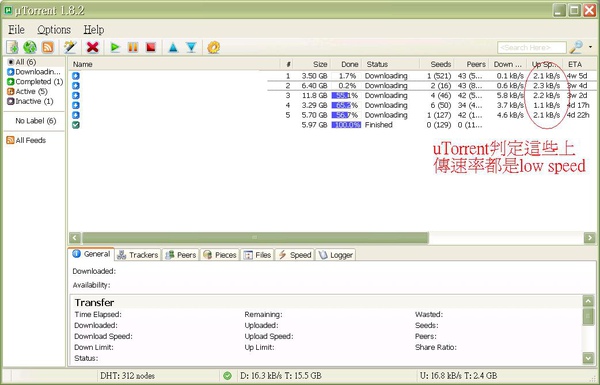600x385 pixels.
Task: Switch to the General tab
Action: [x=91, y=254]
